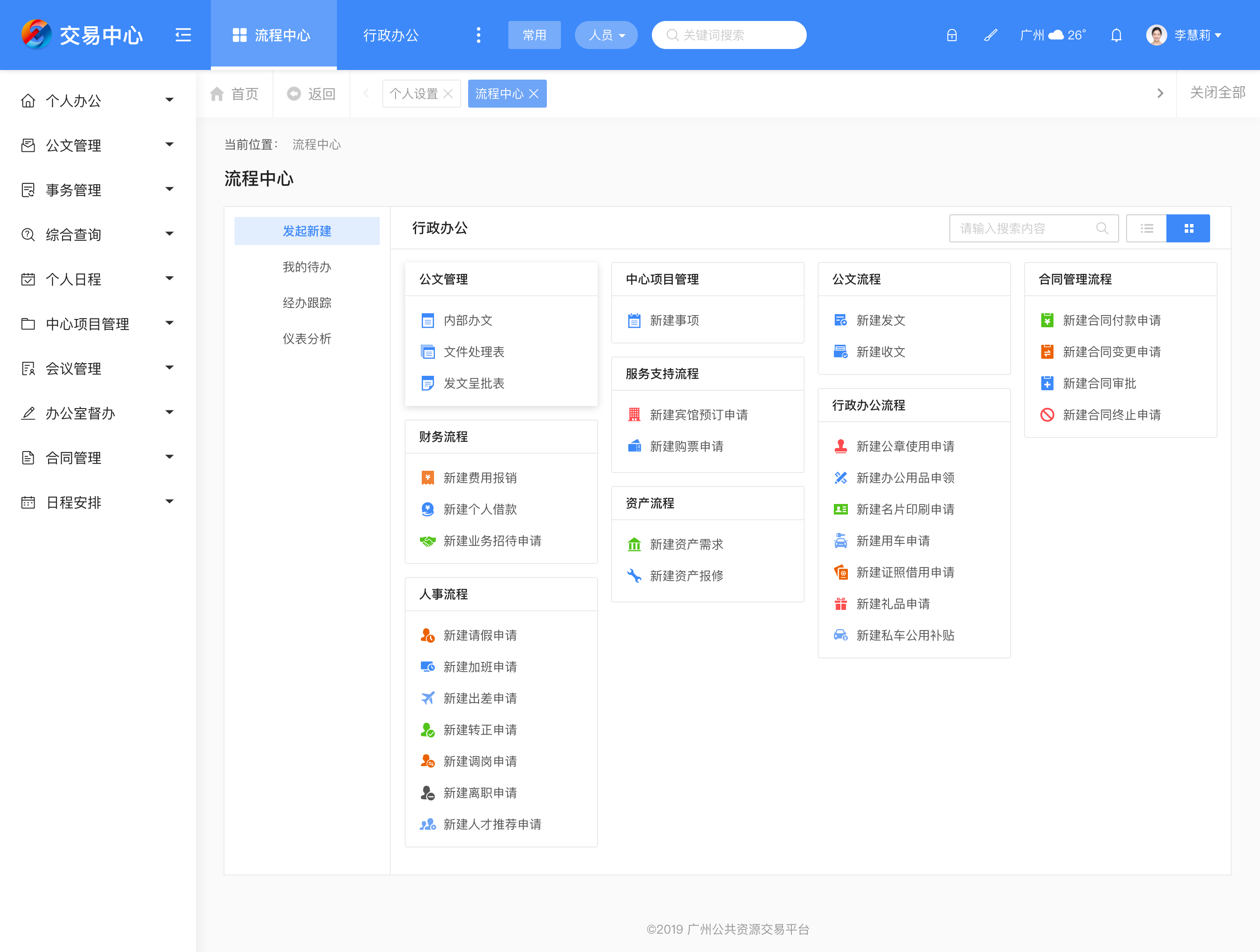Click the three-dot more menu icon
1260x952 pixels.
pyautogui.click(x=478, y=35)
